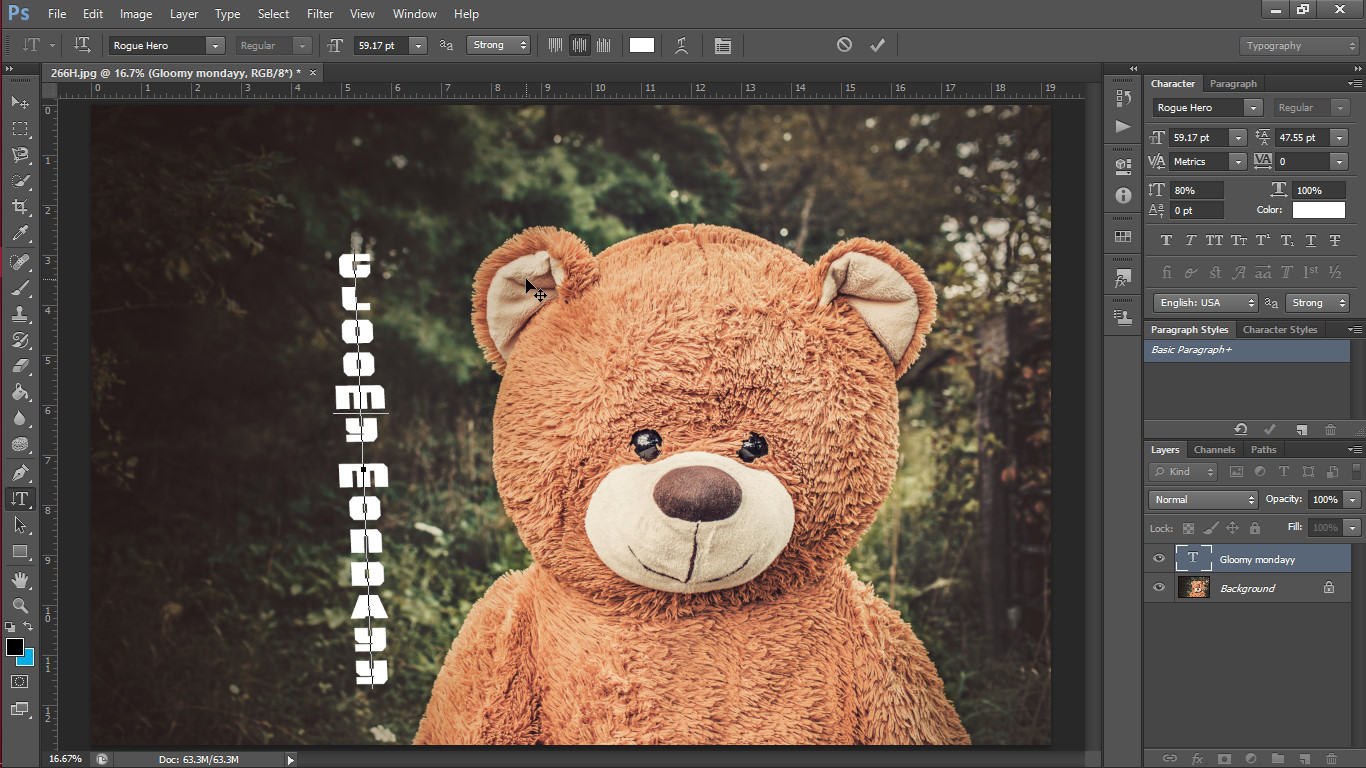The height and width of the screenshot is (768, 1366).
Task: Open the Filter menu
Action: coord(320,14)
